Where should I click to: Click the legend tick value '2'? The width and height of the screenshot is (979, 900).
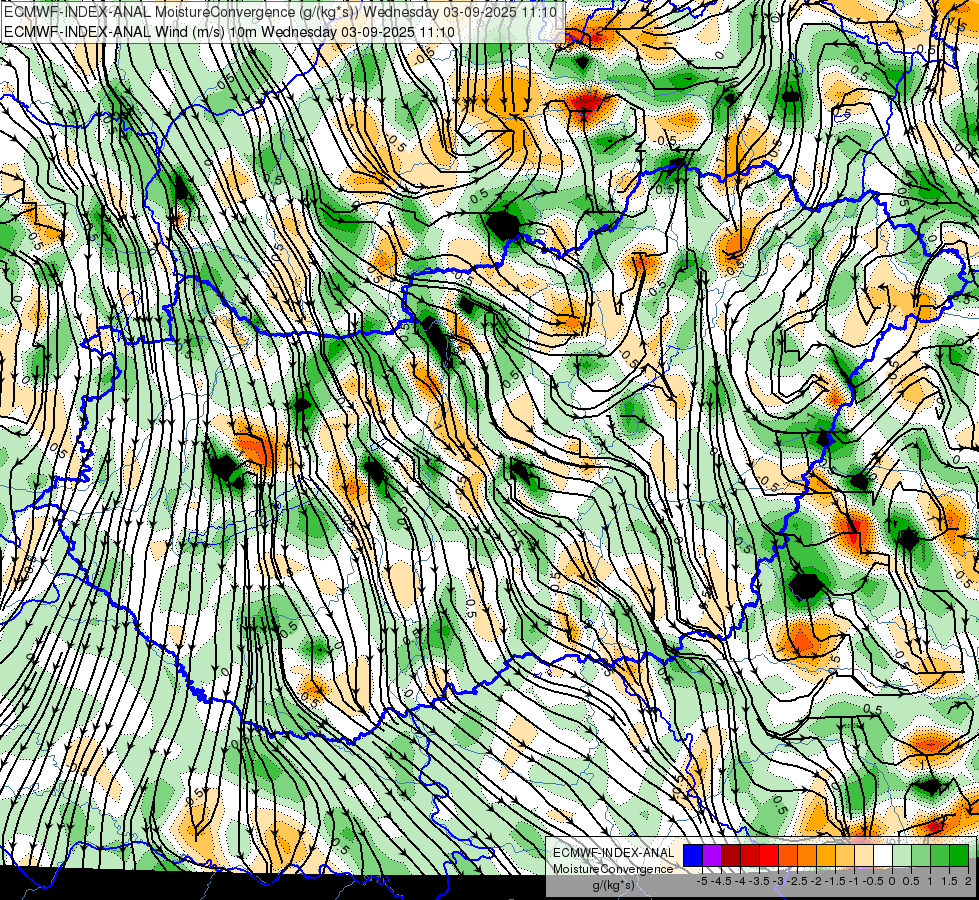tap(968, 881)
